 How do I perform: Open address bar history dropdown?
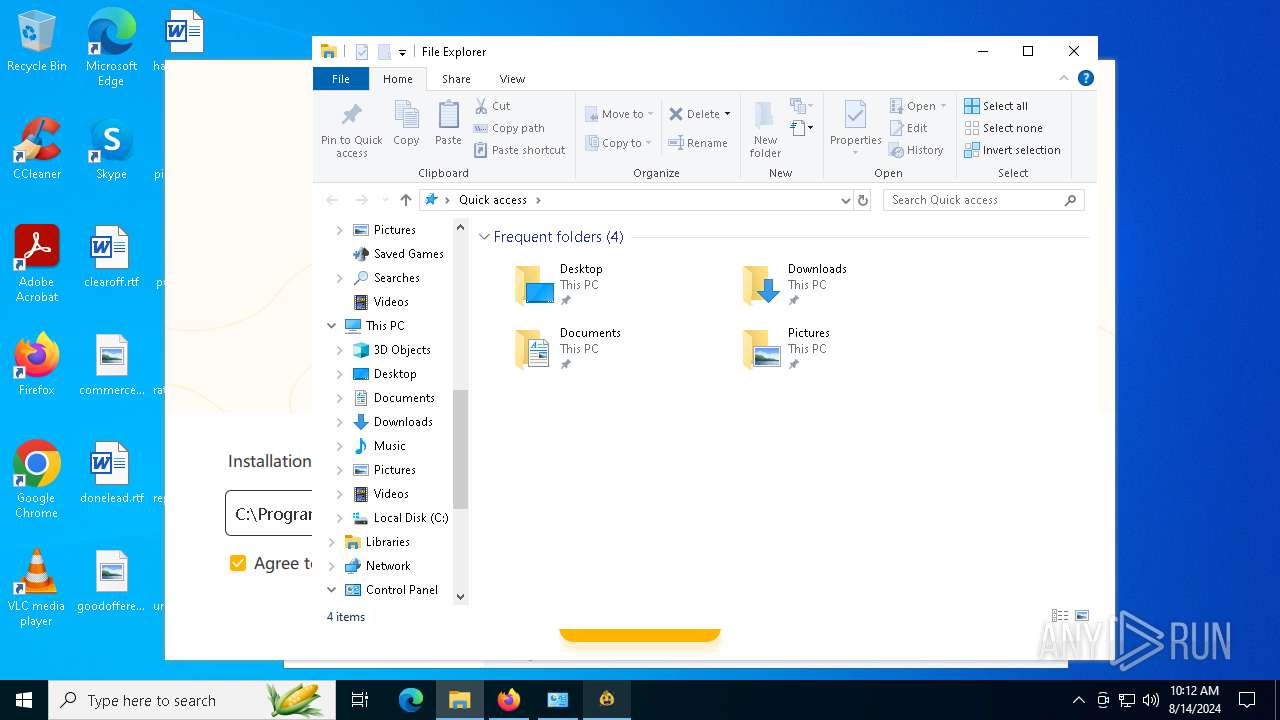pos(845,200)
